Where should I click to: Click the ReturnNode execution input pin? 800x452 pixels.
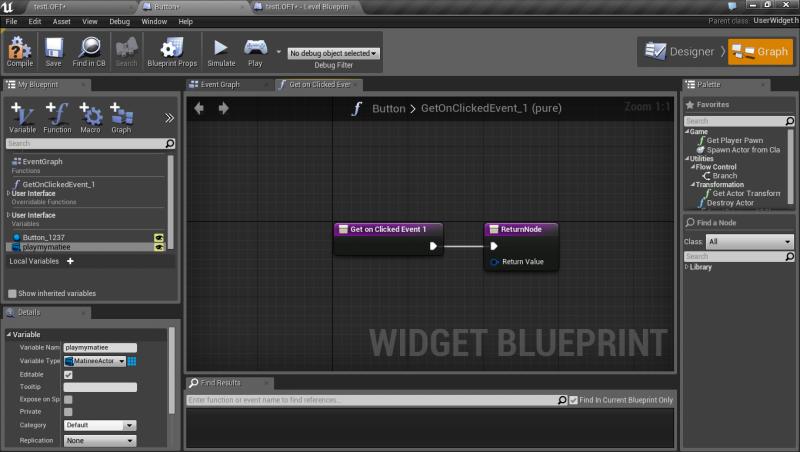493,246
